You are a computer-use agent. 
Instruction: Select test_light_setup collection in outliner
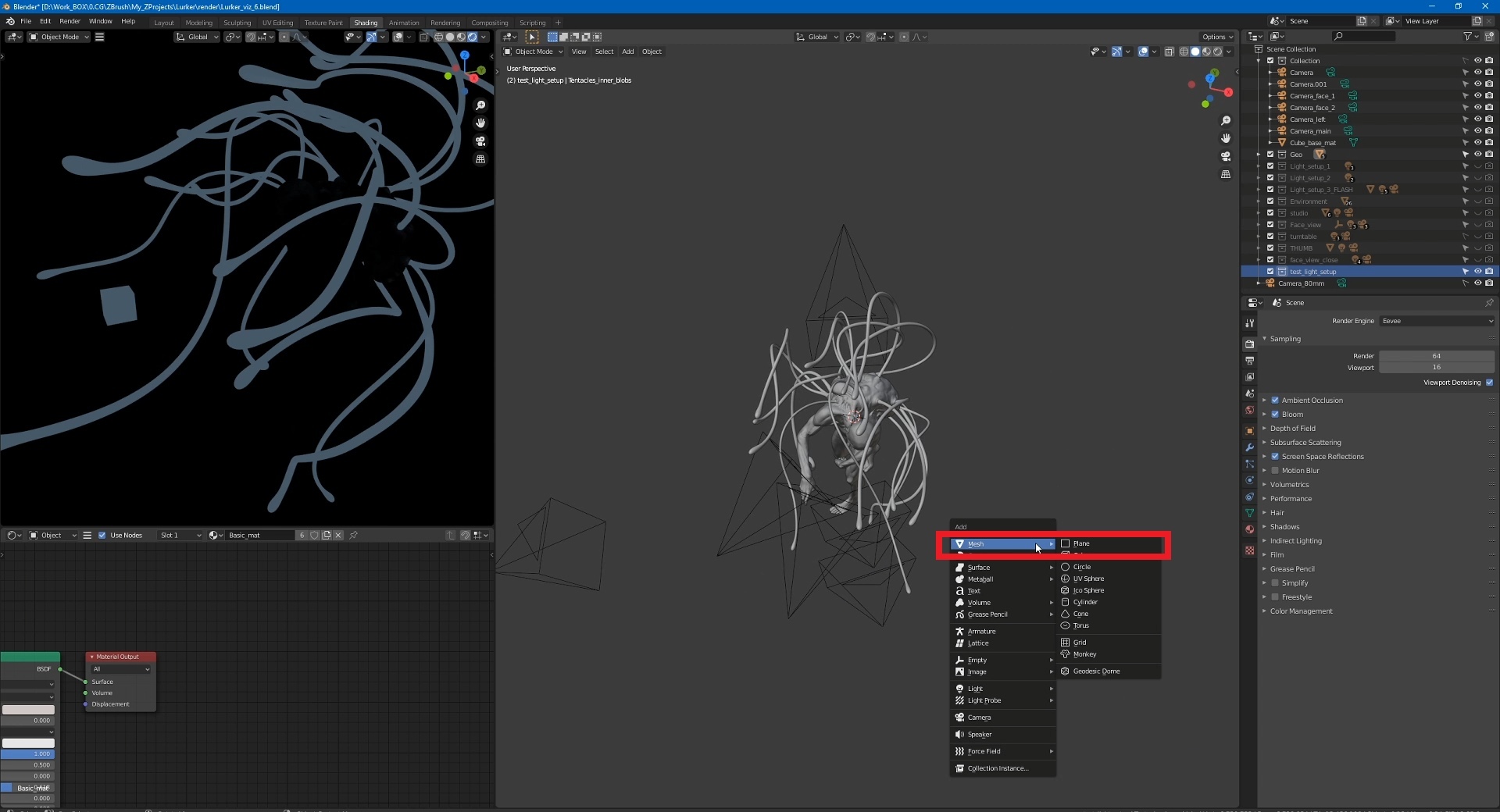pos(1312,272)
